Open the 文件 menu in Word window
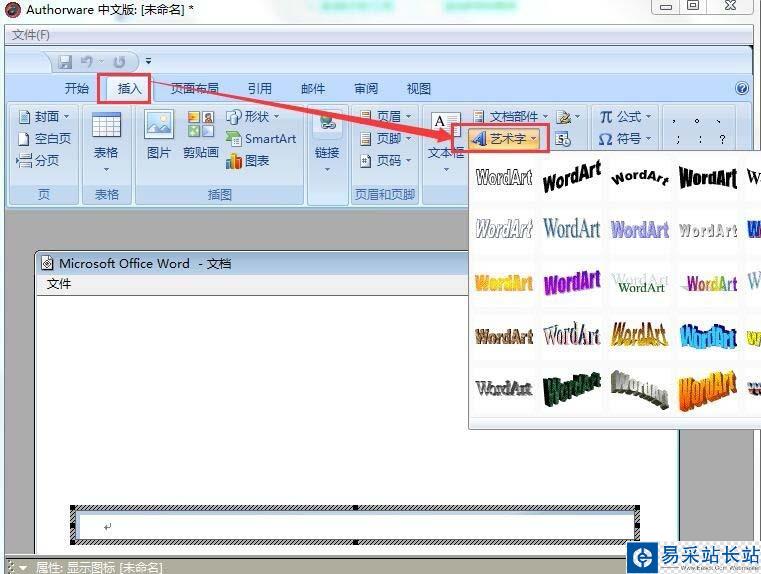 click(59, 284)
